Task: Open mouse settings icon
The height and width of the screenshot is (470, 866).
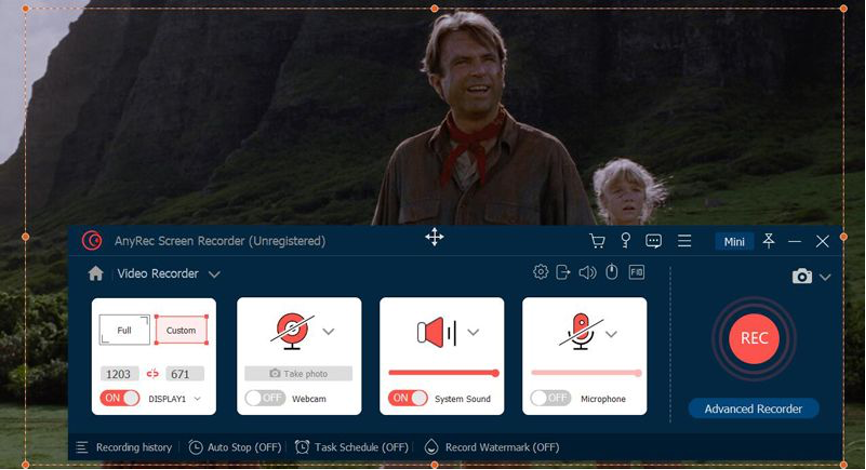Action: coord(611,272)
